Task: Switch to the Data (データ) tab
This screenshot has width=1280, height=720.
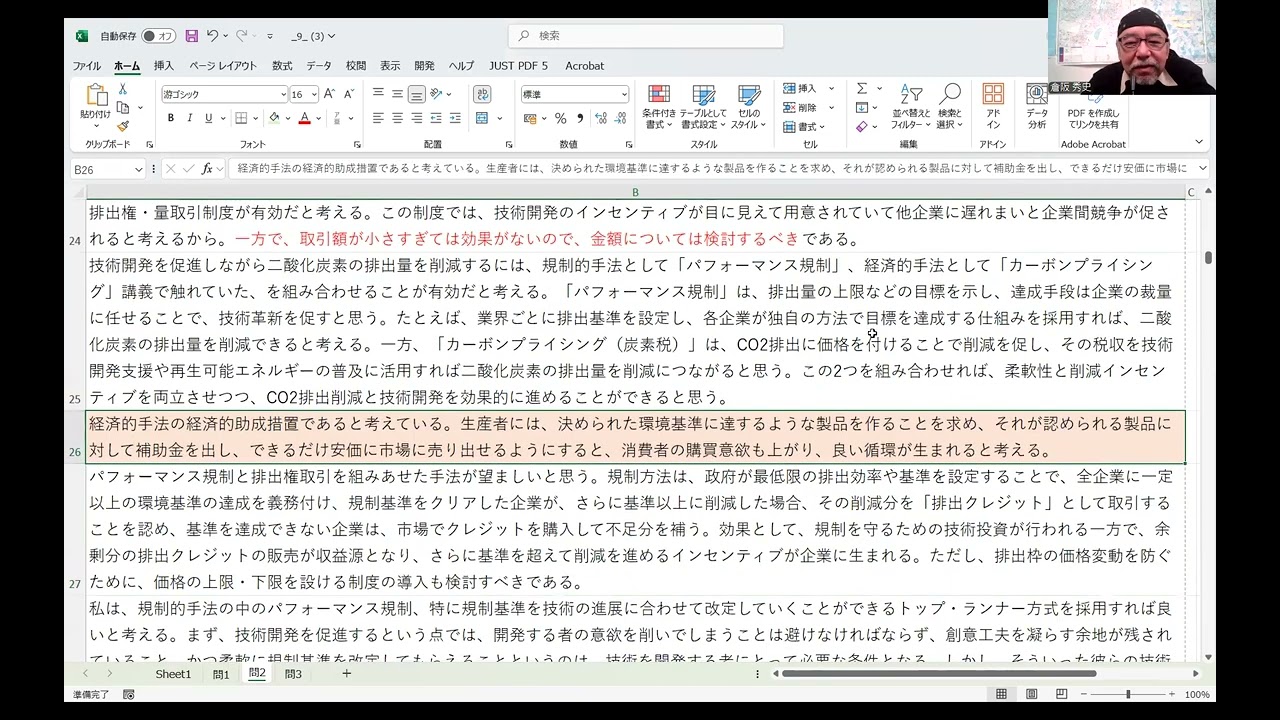Action: tap(319, 66)
